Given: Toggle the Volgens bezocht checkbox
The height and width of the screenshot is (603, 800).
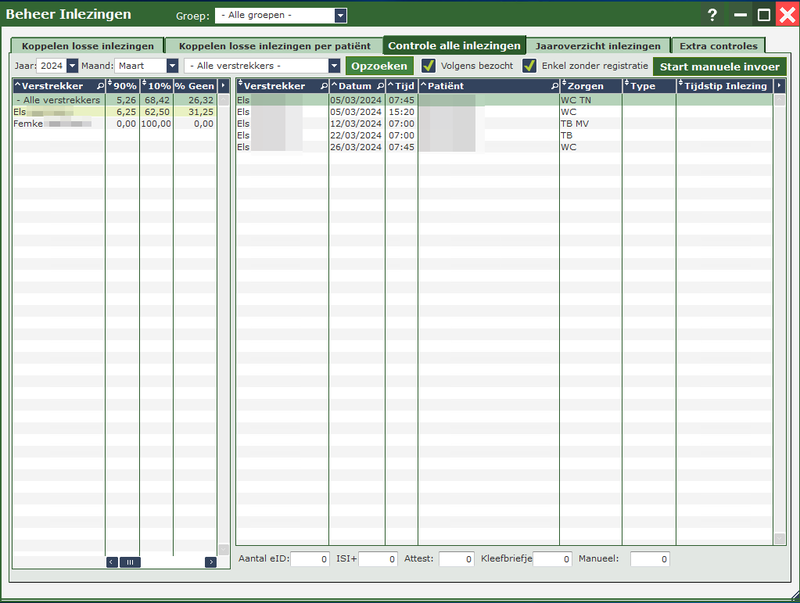Looking at the screenshot, I should pos(429,66).
